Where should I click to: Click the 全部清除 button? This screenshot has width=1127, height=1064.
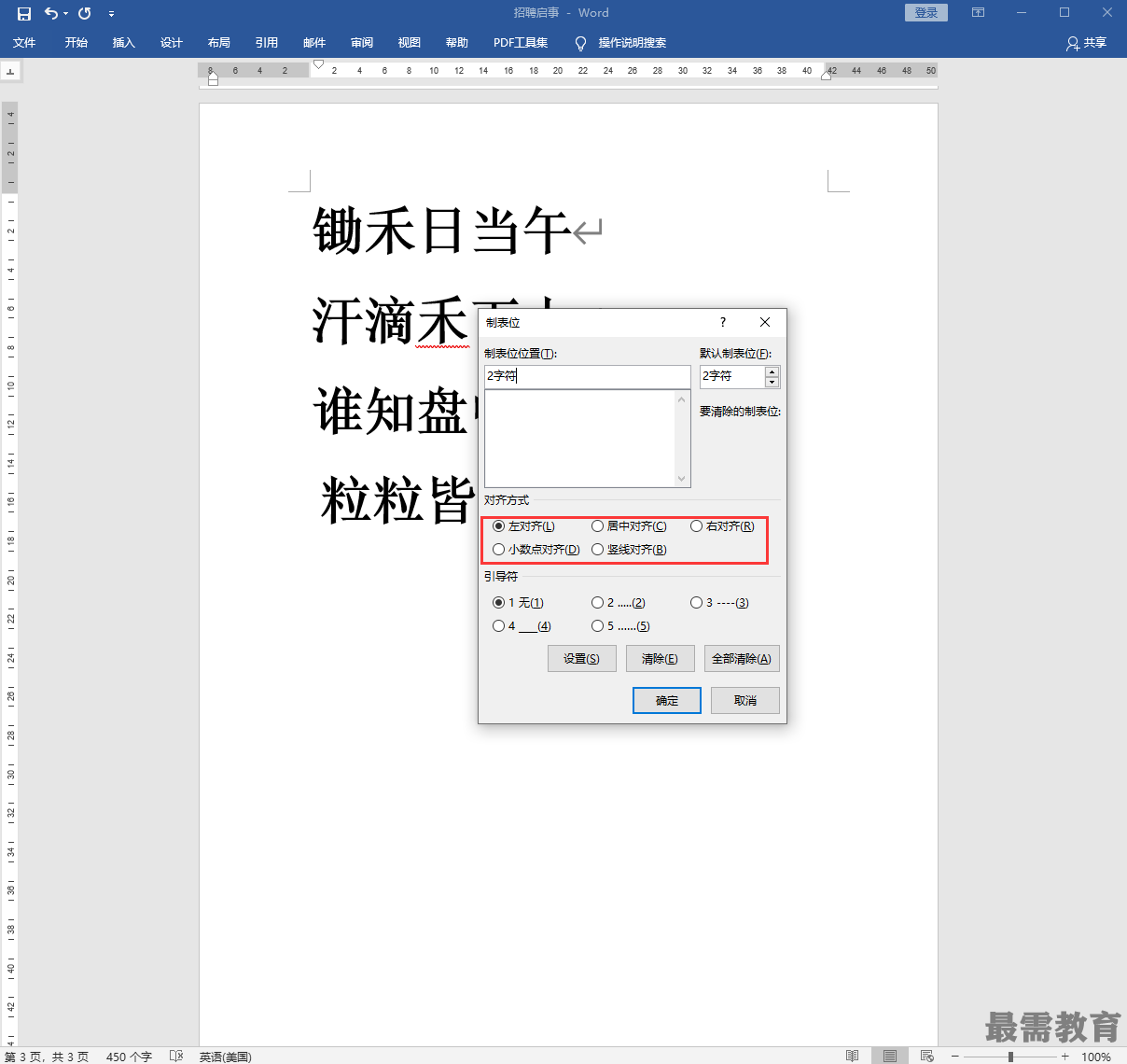(742, 659)
